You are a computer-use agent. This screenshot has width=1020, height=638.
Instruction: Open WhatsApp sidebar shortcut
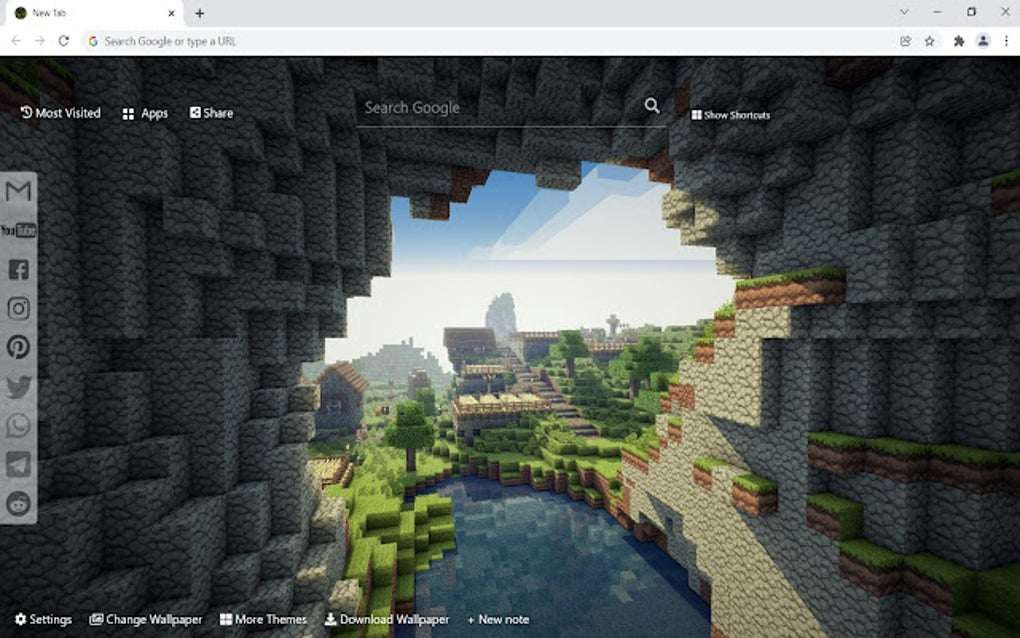[18, 426]
